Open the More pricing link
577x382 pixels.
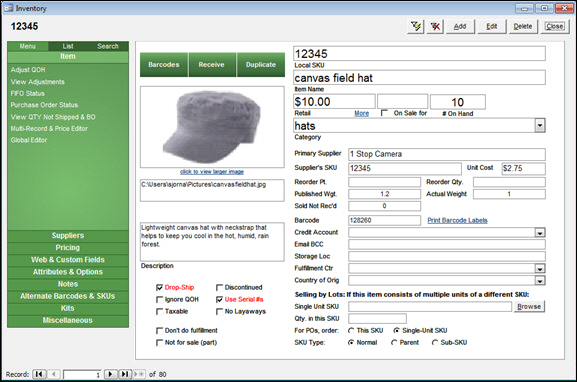click(x=361, y=113)
